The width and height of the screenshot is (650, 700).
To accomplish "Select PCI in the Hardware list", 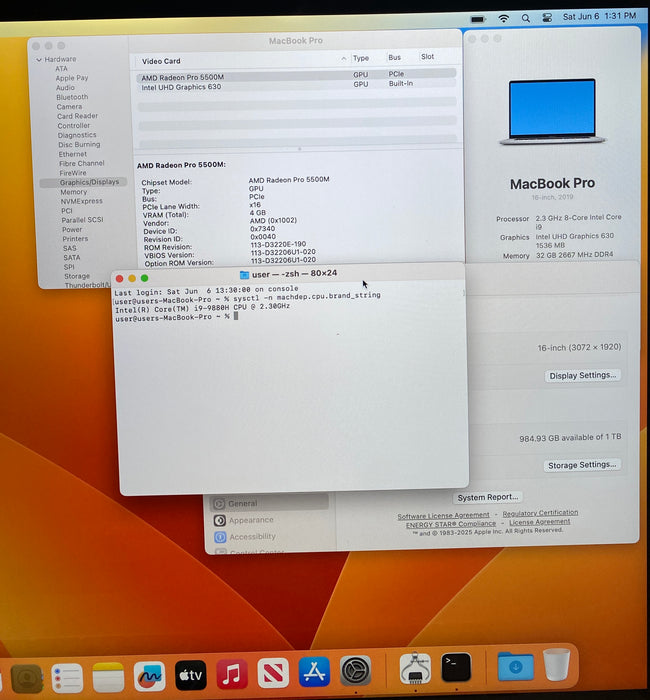I will point(67,211).
